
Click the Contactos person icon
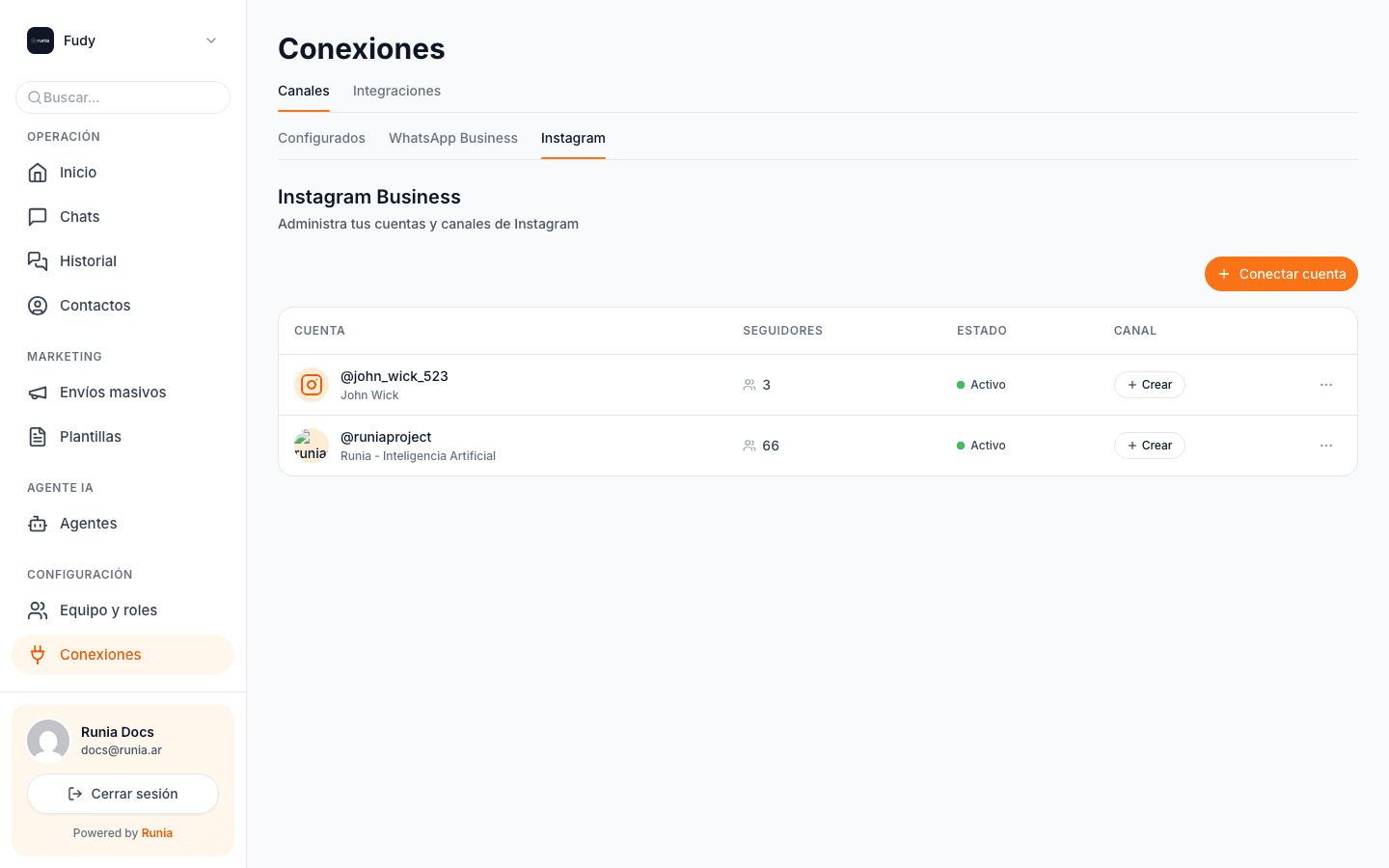(x=38, y=306)
